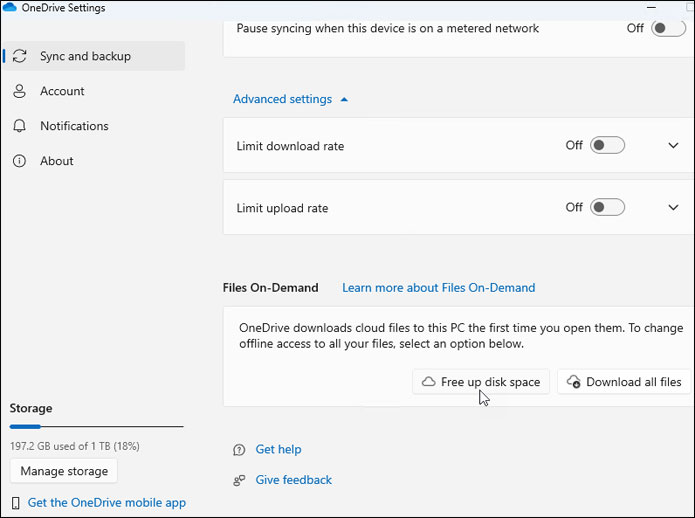Click the phone icon beside mobile app link
The height and width of the screenshot is (518, 695).
coord(16,503)
